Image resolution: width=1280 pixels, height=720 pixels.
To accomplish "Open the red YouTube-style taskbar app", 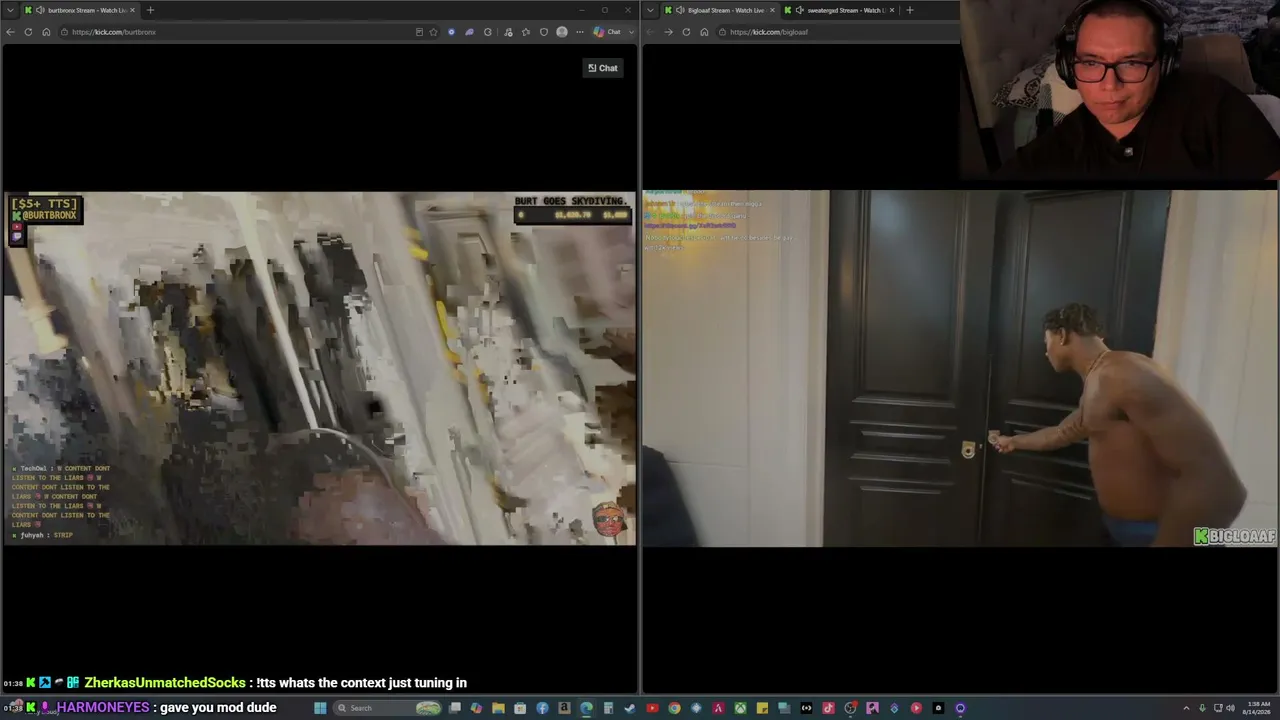I will click(652, 708).
